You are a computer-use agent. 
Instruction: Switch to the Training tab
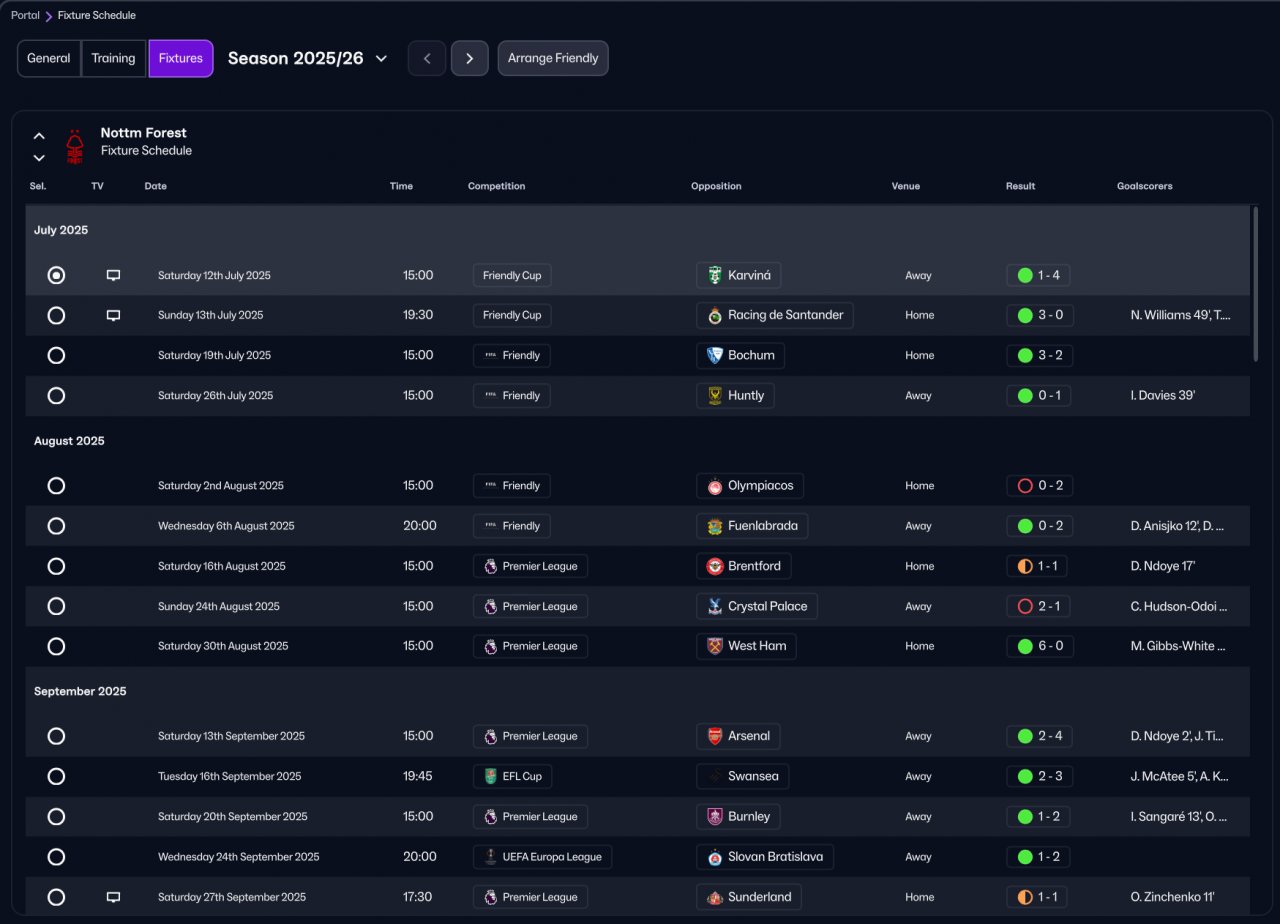tap(113, 58)
